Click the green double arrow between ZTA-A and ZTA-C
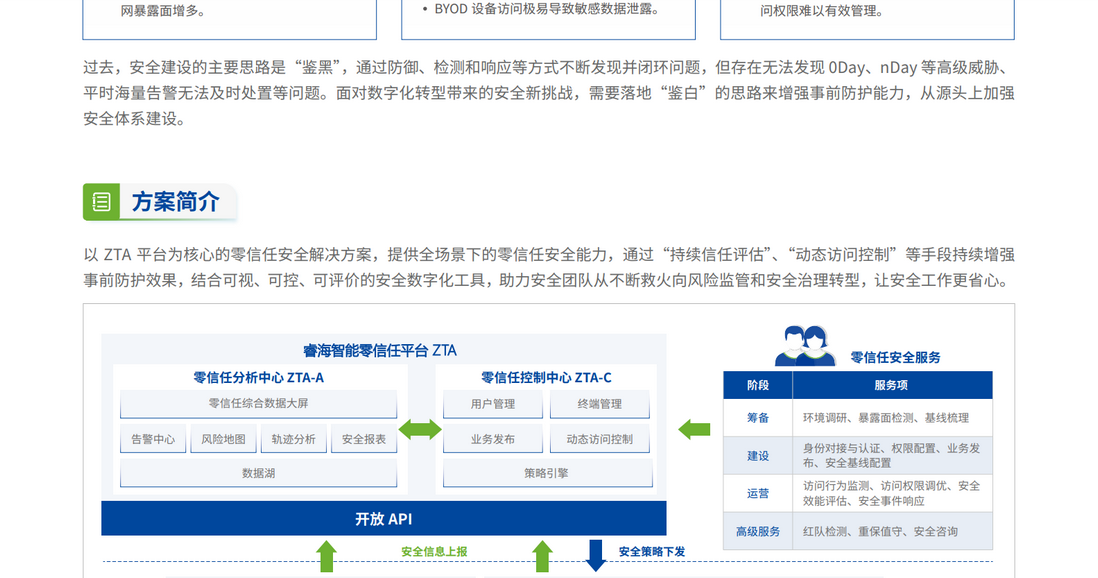1098x578 pixels. [419, 429]
